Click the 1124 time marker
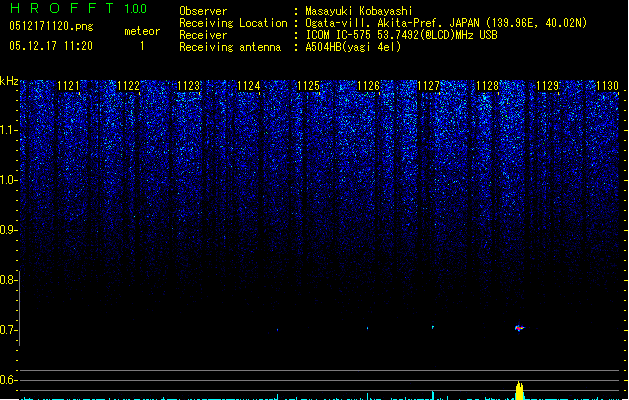The width and height of the screenshot is (629, 400). 248,86
